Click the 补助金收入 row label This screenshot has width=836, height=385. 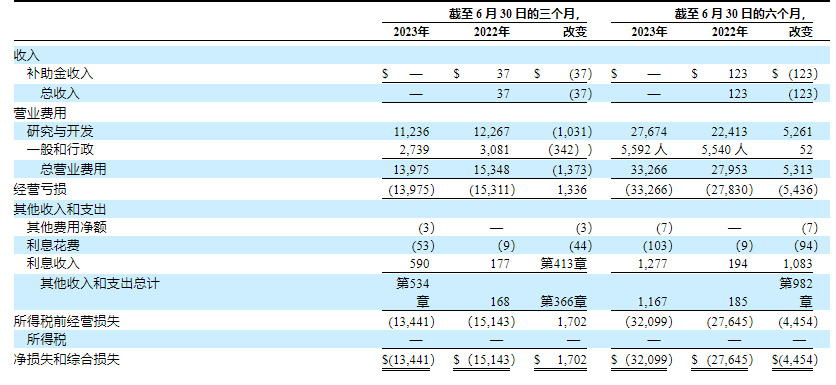pos(60,74)
